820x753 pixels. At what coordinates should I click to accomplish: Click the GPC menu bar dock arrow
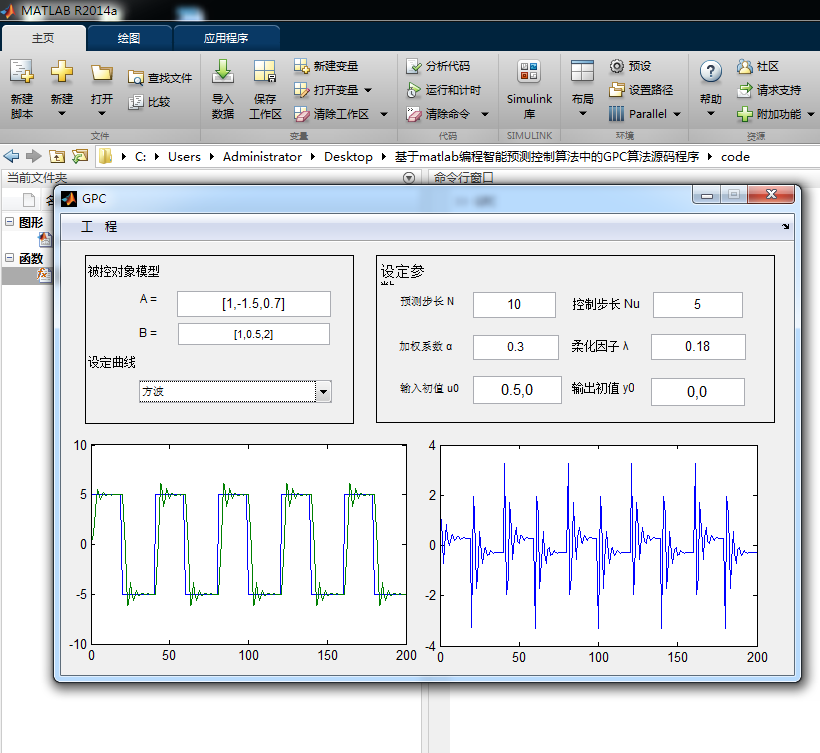[x=785, y=226]
